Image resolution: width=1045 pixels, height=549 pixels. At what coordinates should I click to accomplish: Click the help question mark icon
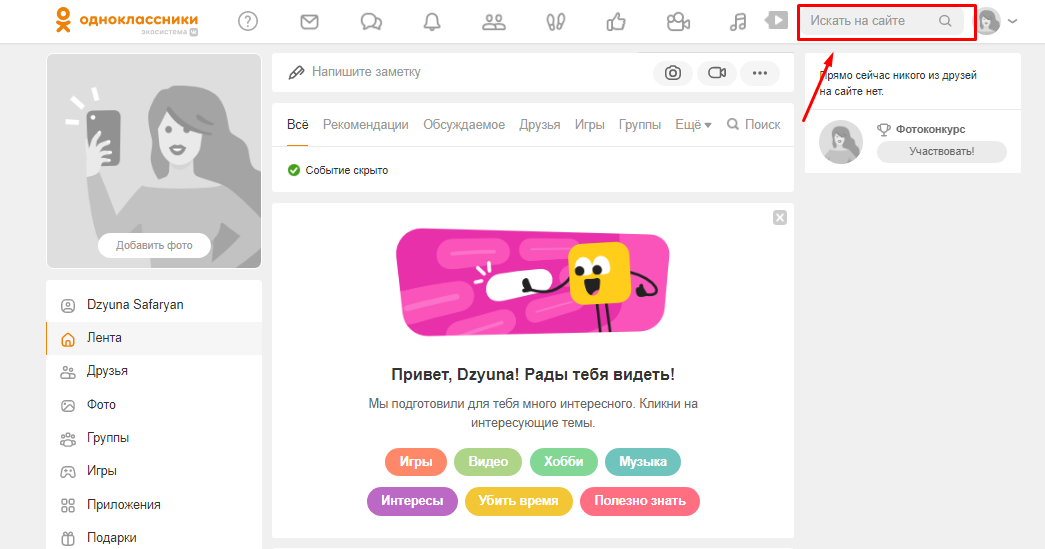point(248,21)
